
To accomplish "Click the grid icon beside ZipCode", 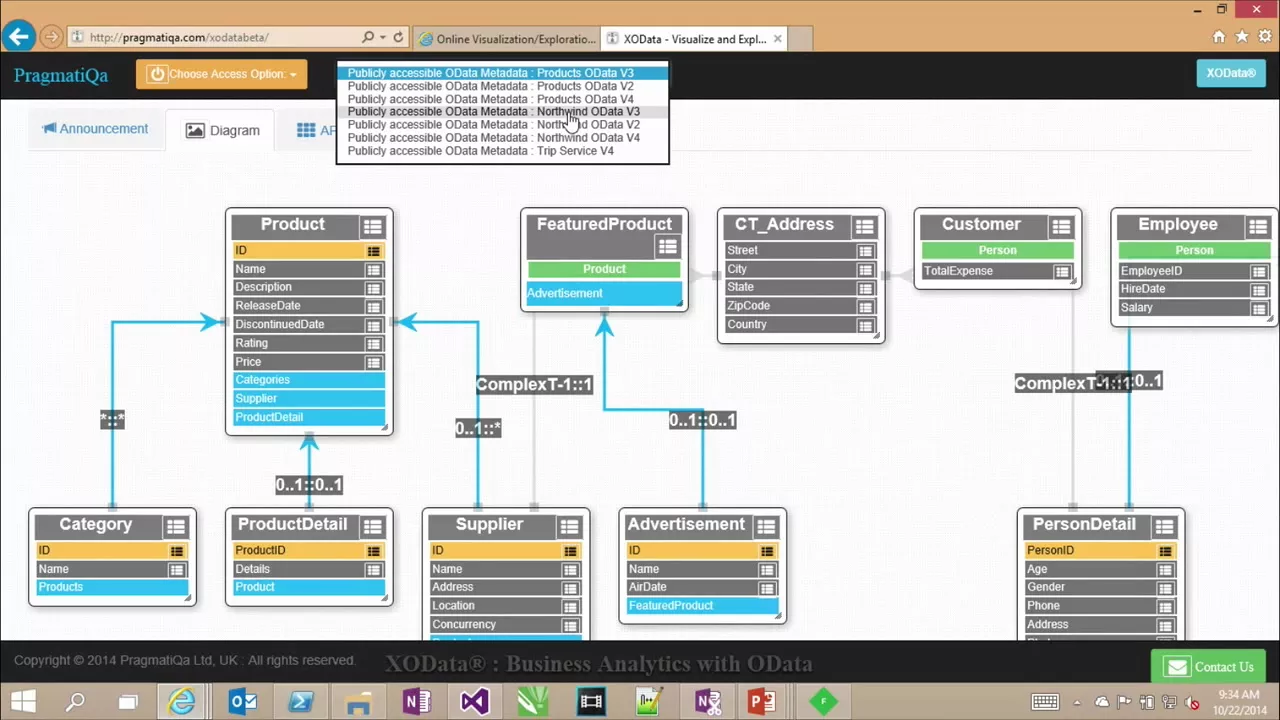I will [865, 307].
